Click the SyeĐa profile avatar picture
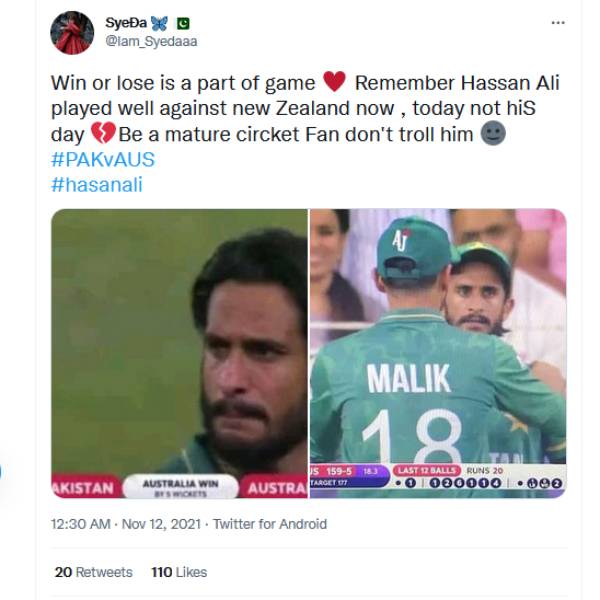 pyautogui.click(x=73, y=32)
